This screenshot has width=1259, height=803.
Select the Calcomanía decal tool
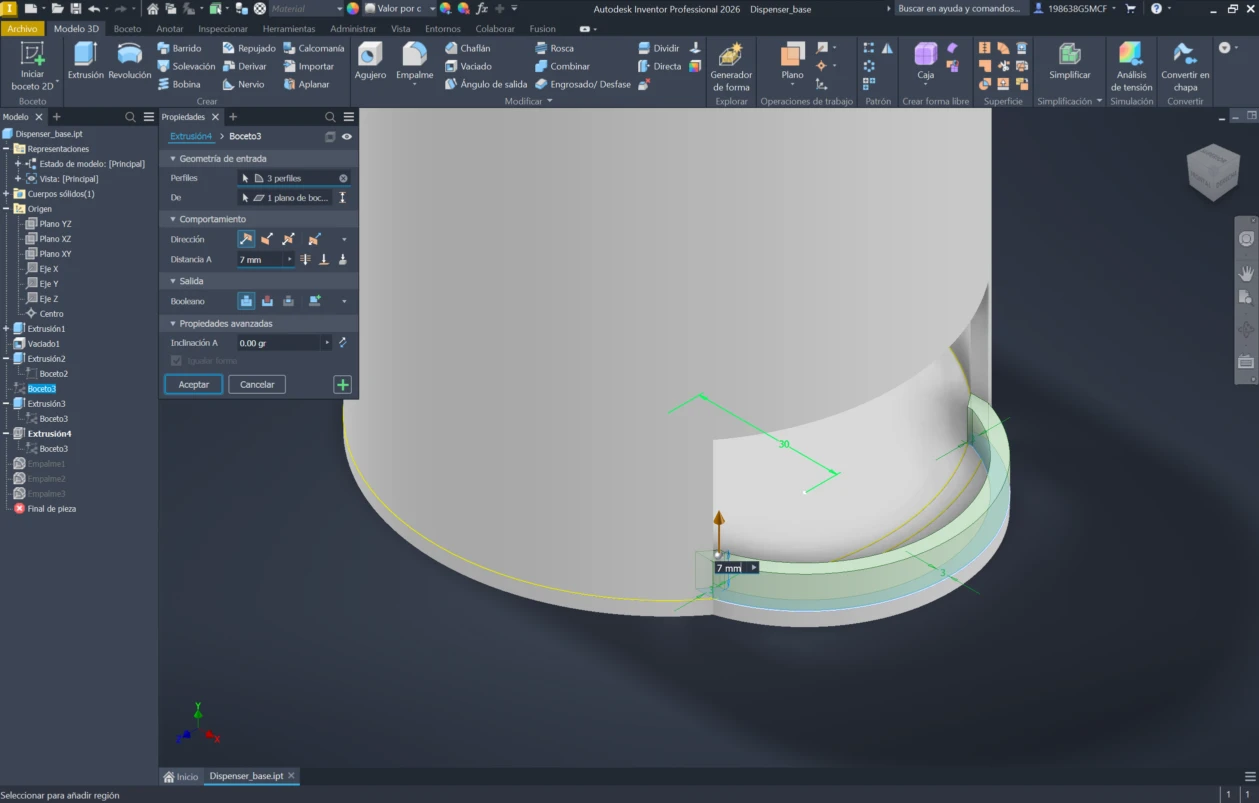coord(314,48)
